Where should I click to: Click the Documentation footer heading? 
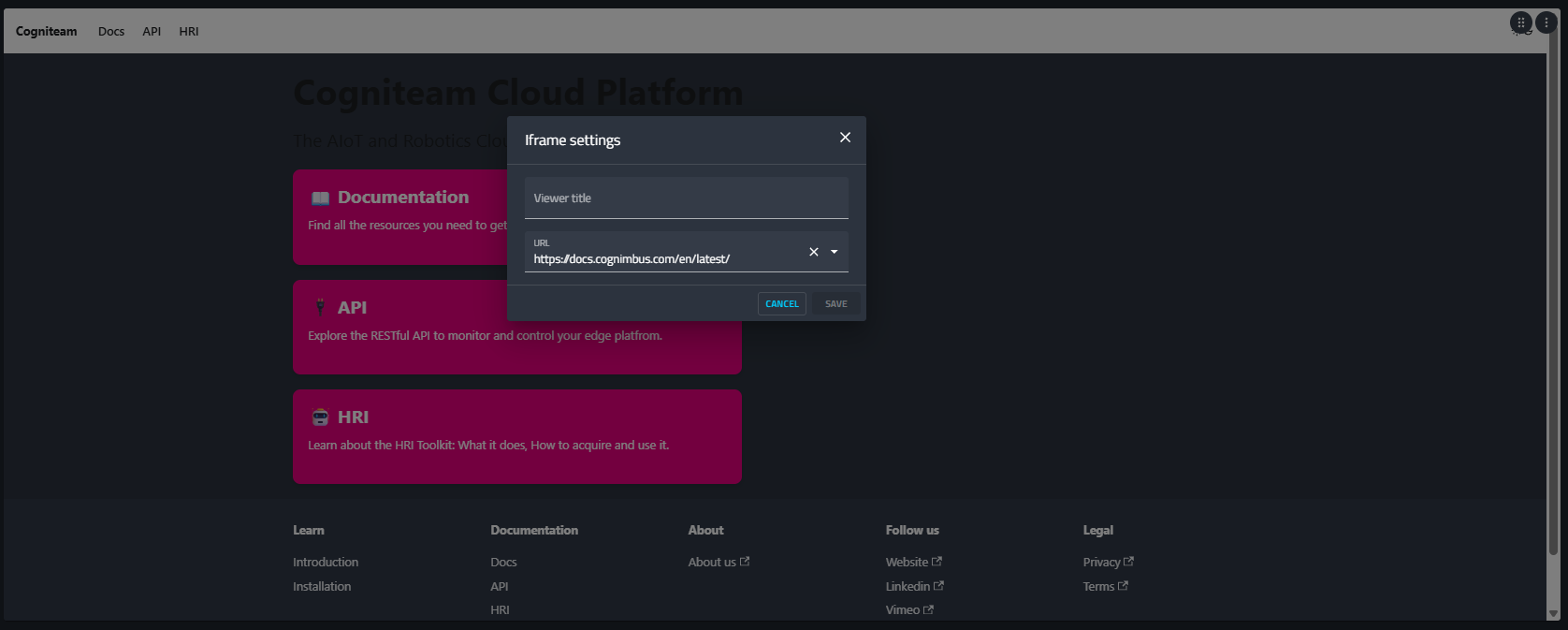(x=534, y=531)
